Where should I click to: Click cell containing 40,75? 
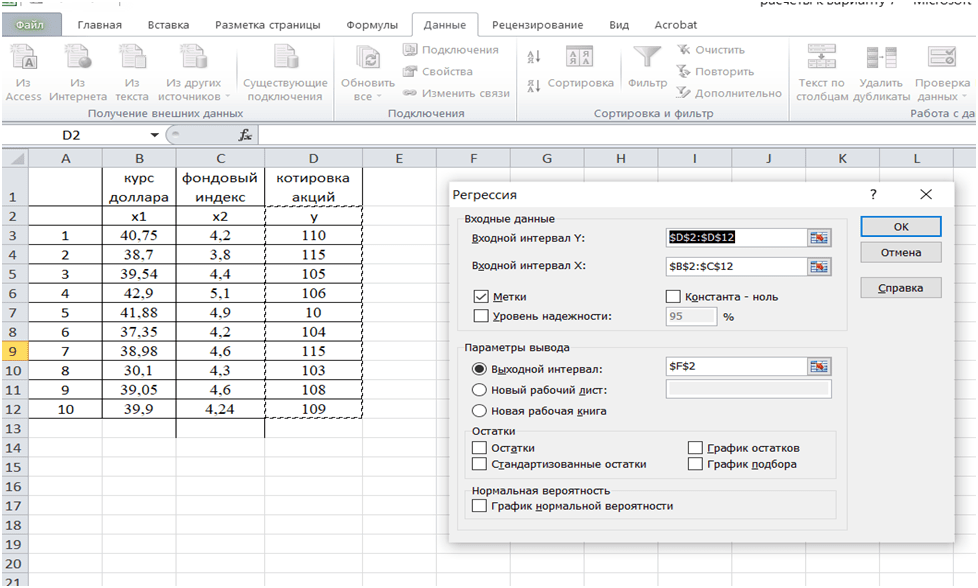point(139,235)
